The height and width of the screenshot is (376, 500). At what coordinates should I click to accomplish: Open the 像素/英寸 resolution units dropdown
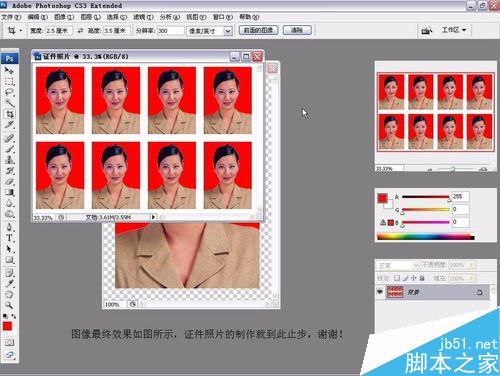pyautogui.click(x=228, y=31)
